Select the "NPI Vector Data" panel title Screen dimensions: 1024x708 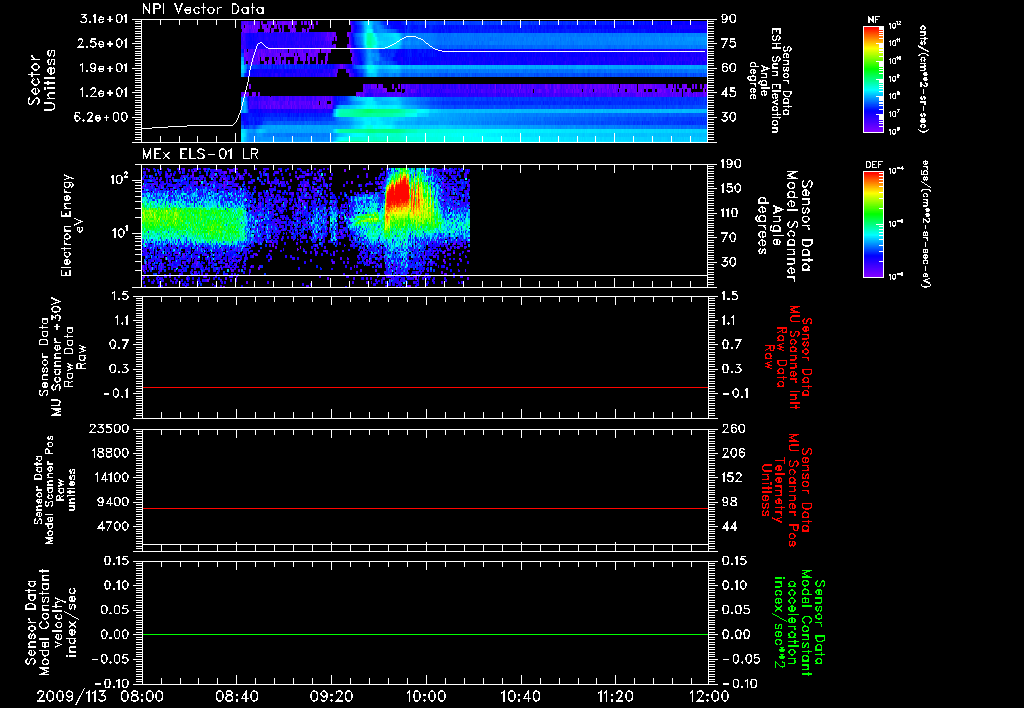tap(203, 9)
